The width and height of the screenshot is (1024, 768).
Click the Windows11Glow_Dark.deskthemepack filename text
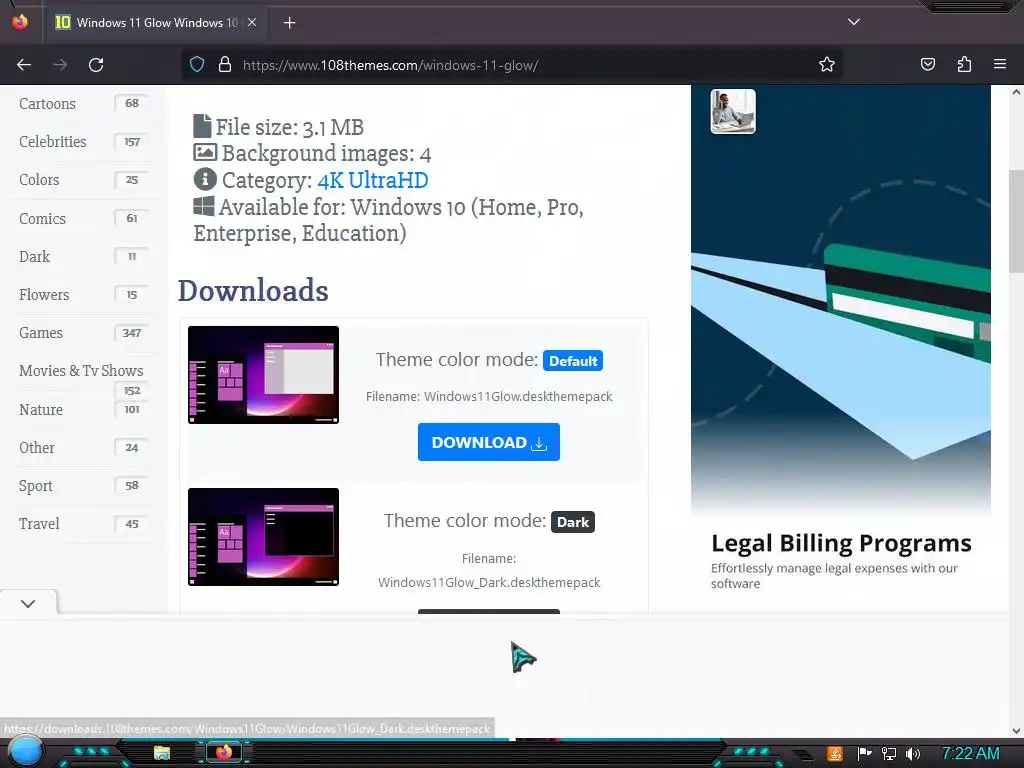click(x=488, y=583)
